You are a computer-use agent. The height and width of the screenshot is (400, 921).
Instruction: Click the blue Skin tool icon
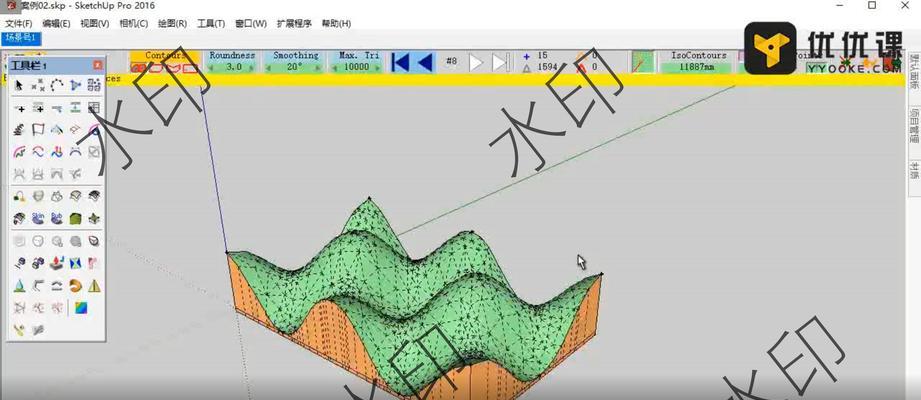[x=38, y=219]
